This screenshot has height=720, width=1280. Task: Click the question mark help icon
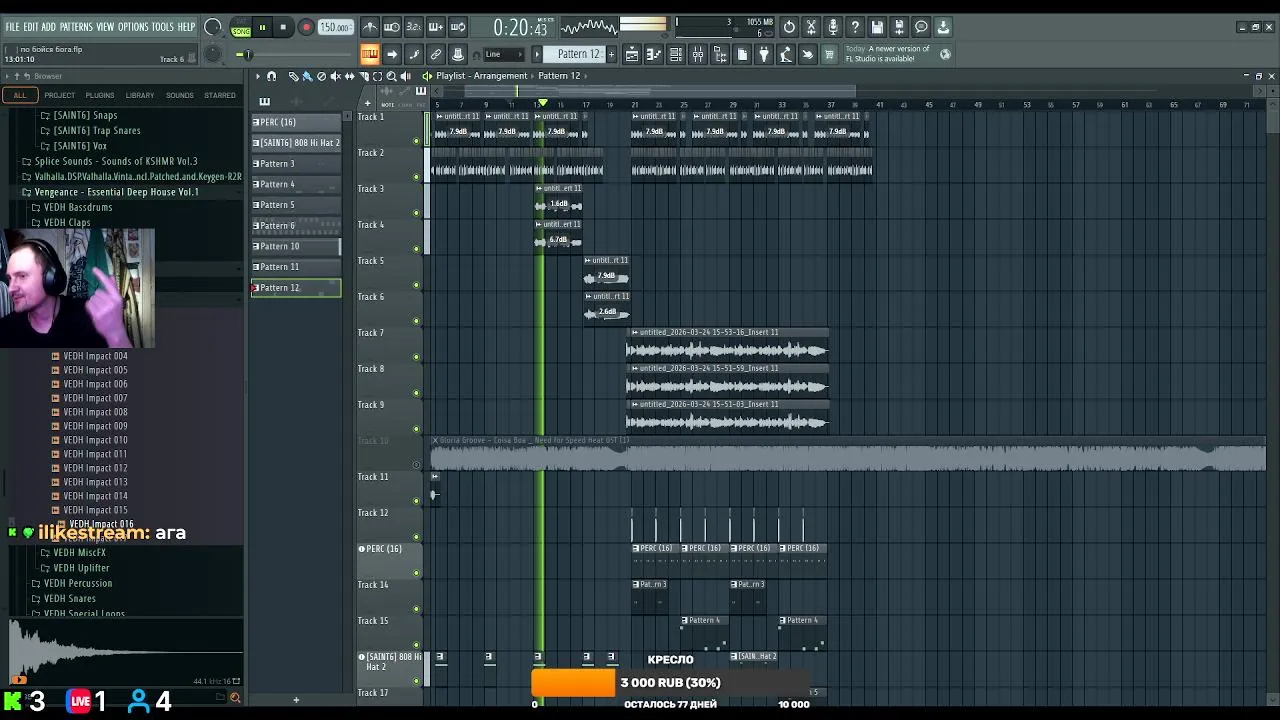855,27
